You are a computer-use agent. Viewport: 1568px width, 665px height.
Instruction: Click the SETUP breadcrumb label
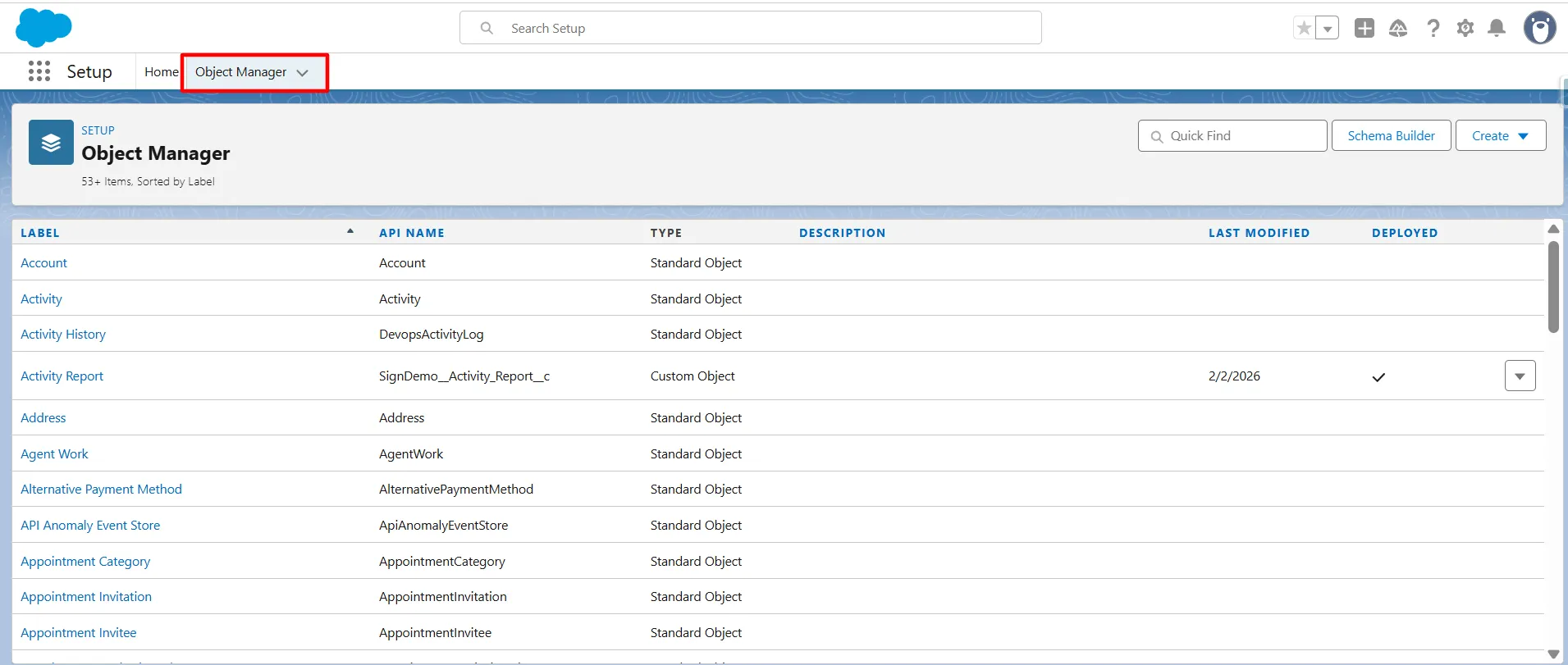(98, 130)
